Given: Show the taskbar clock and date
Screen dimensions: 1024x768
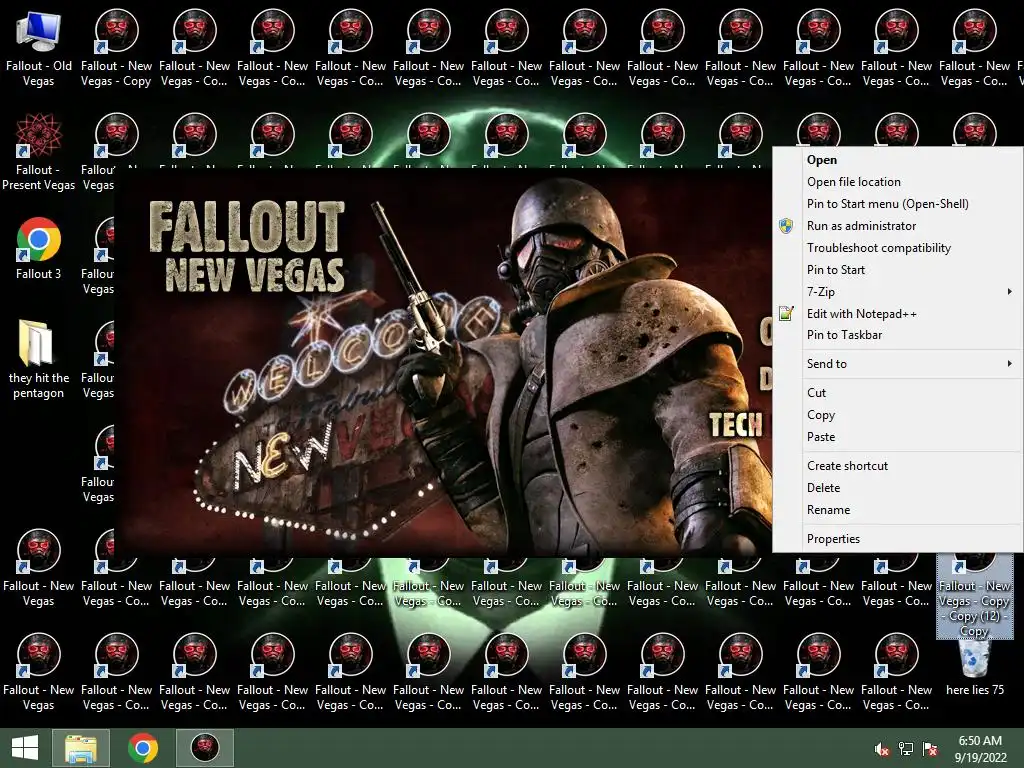Looking at the screenshot, I should tap(980, 749).
